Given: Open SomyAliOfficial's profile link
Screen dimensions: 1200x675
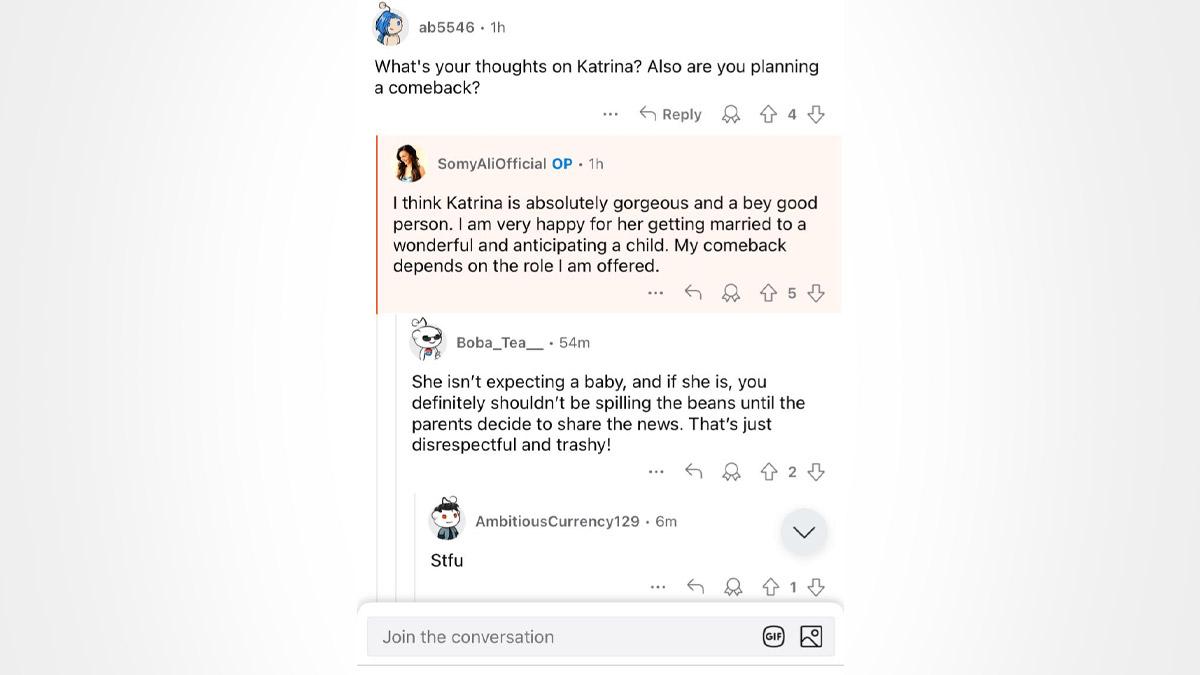Looking at the screenshot, I should coord(491,164).
